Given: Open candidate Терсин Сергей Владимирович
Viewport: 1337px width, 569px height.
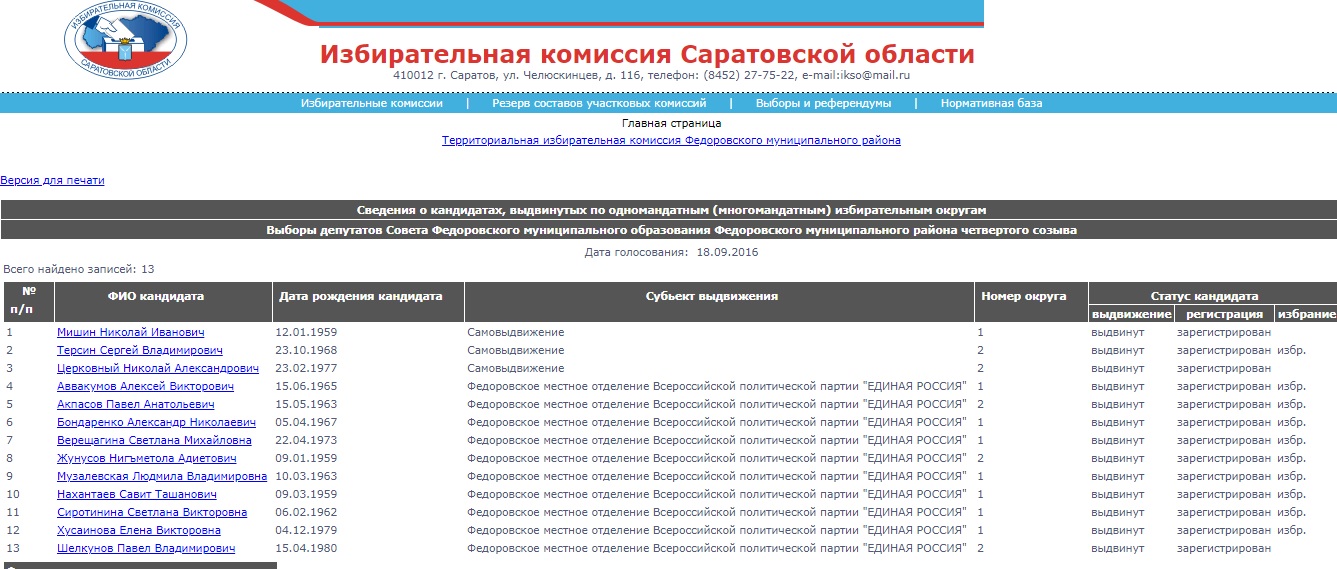Looking at the screenshot, I should click(x=139, y=351).
